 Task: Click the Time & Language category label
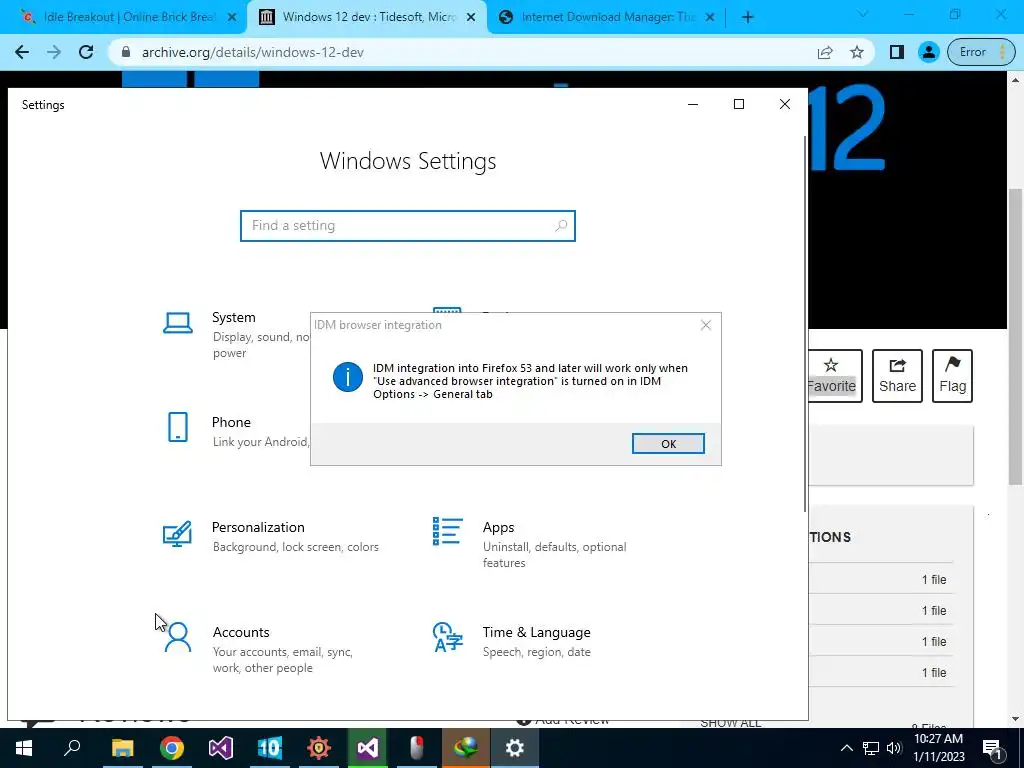click(536, 632)
